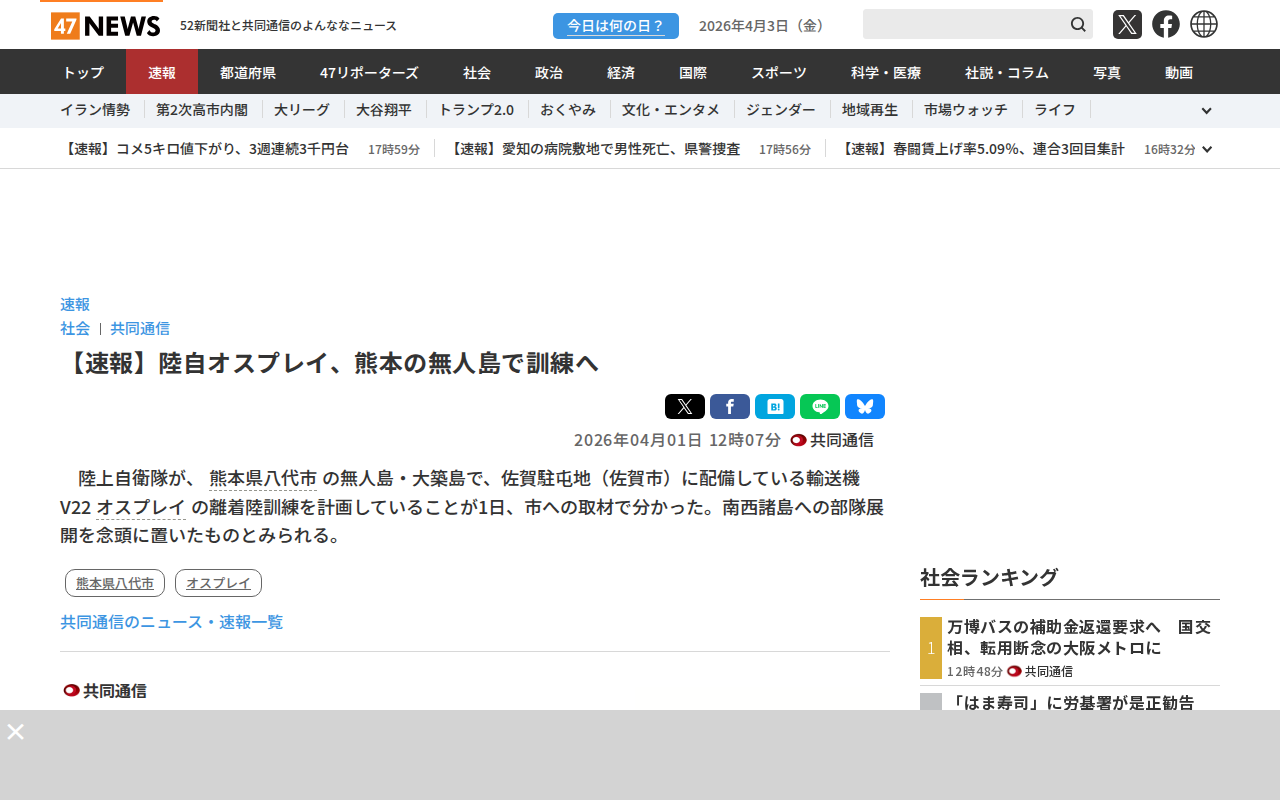Click 熊本県八代市 tag button

pyautogui.click(x=115, y=583)
